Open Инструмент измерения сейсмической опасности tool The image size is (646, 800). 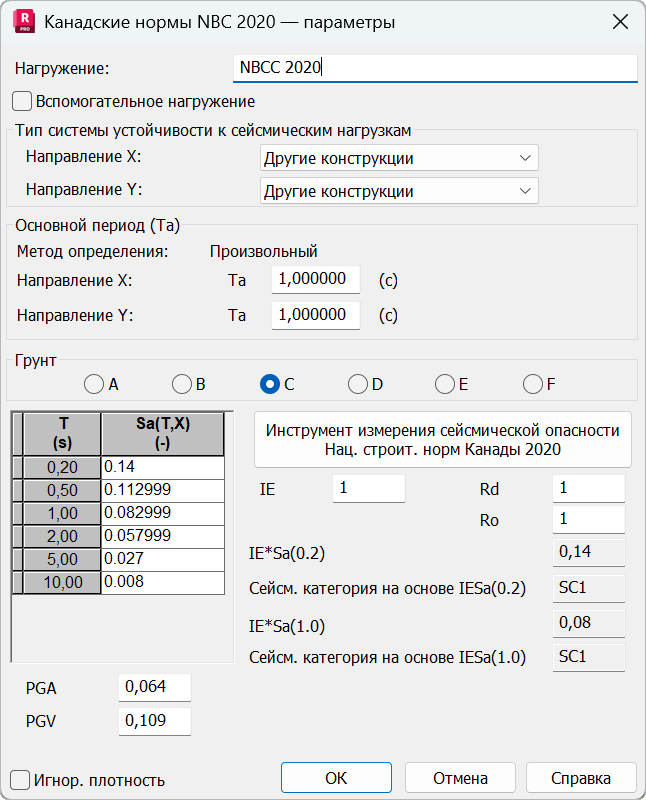[442, 440]
